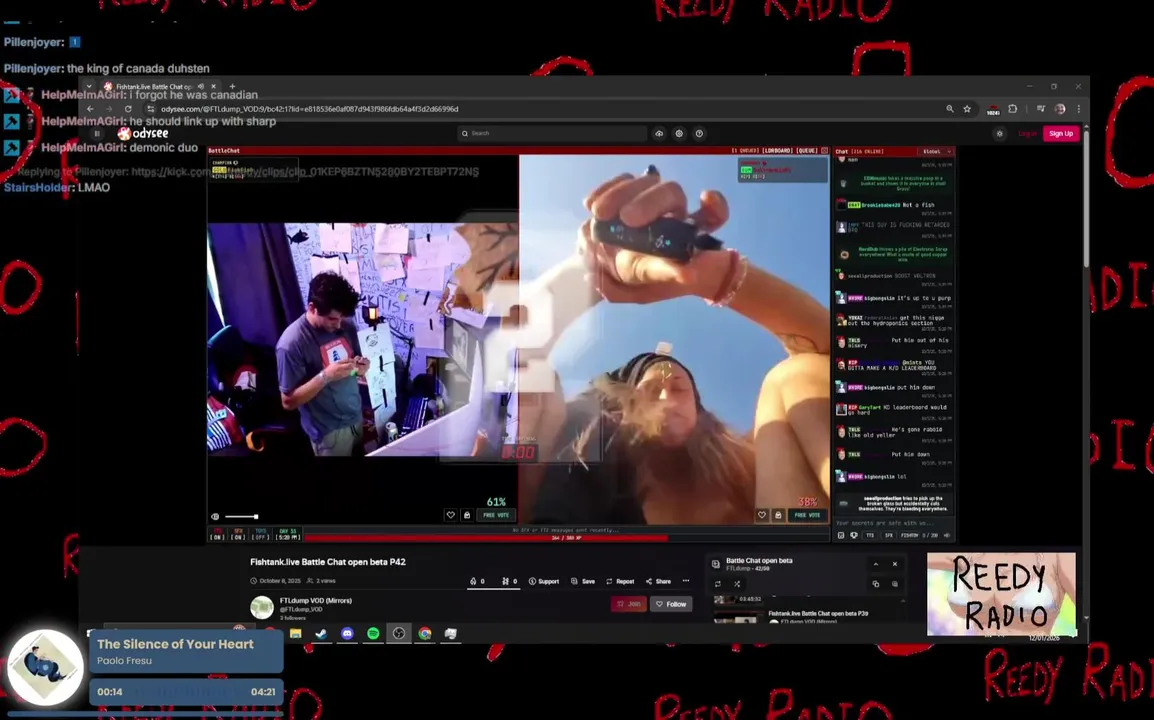The width and height of the screenshot is (1154, 720).
Task: Click the Repost button
Action: coord(620,581)
